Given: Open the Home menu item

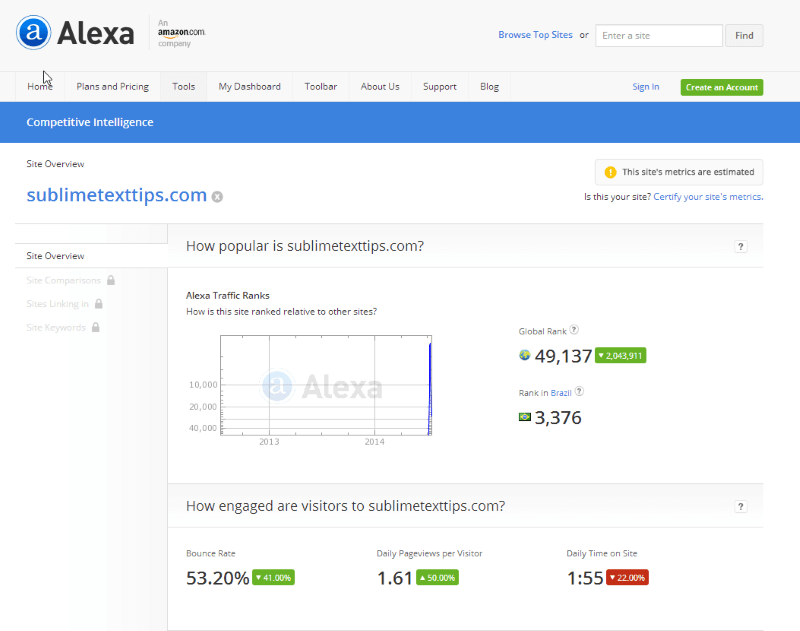Looking at the screenshot, I should coord(40,87).
